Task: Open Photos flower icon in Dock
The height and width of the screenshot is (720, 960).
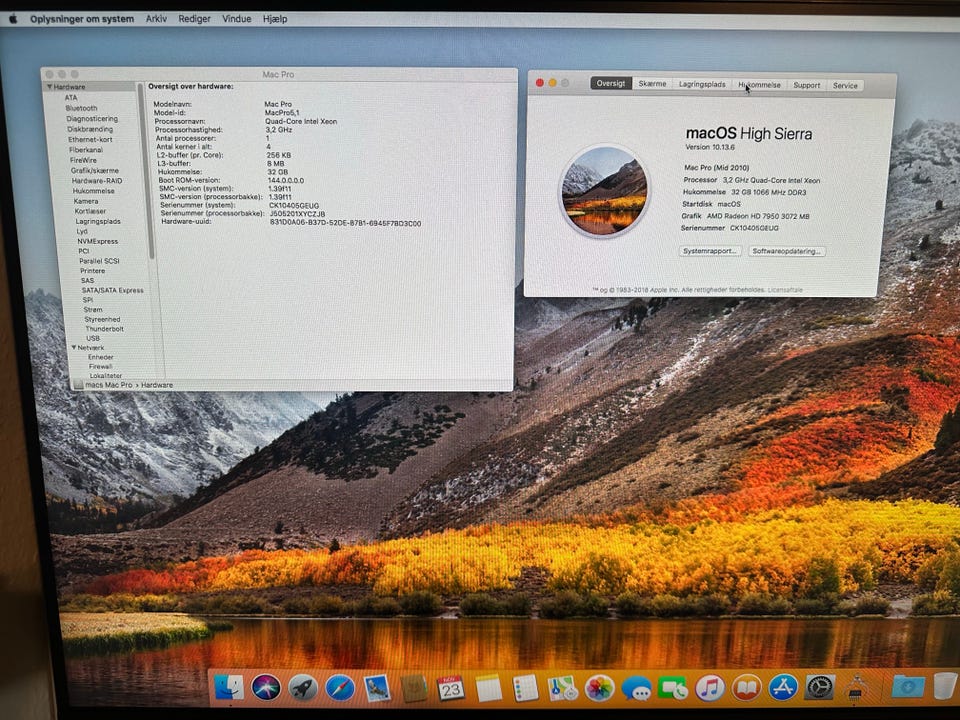Action: 599,689
